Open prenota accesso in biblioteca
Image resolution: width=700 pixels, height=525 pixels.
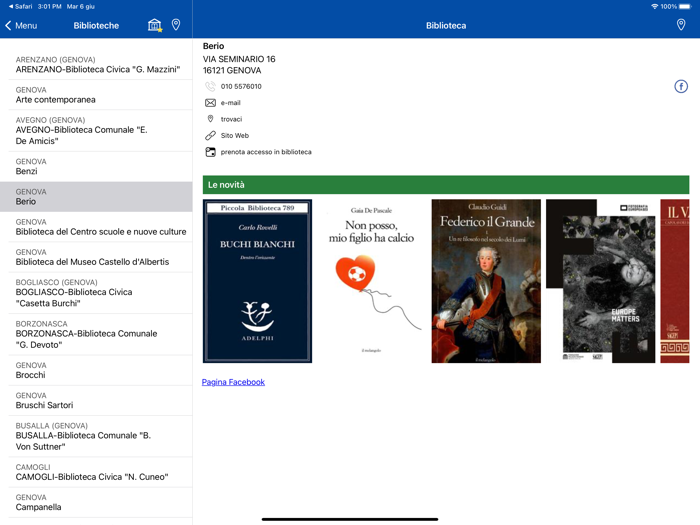[x=266, y=152]
